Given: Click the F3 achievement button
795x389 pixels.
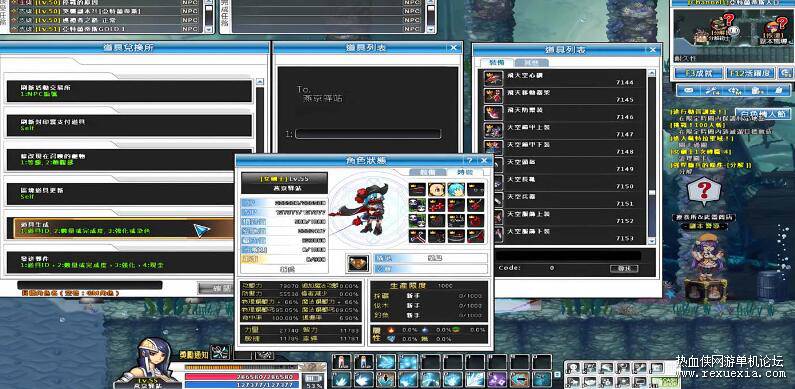Looking at the screenshot, I should pos(699,73).
